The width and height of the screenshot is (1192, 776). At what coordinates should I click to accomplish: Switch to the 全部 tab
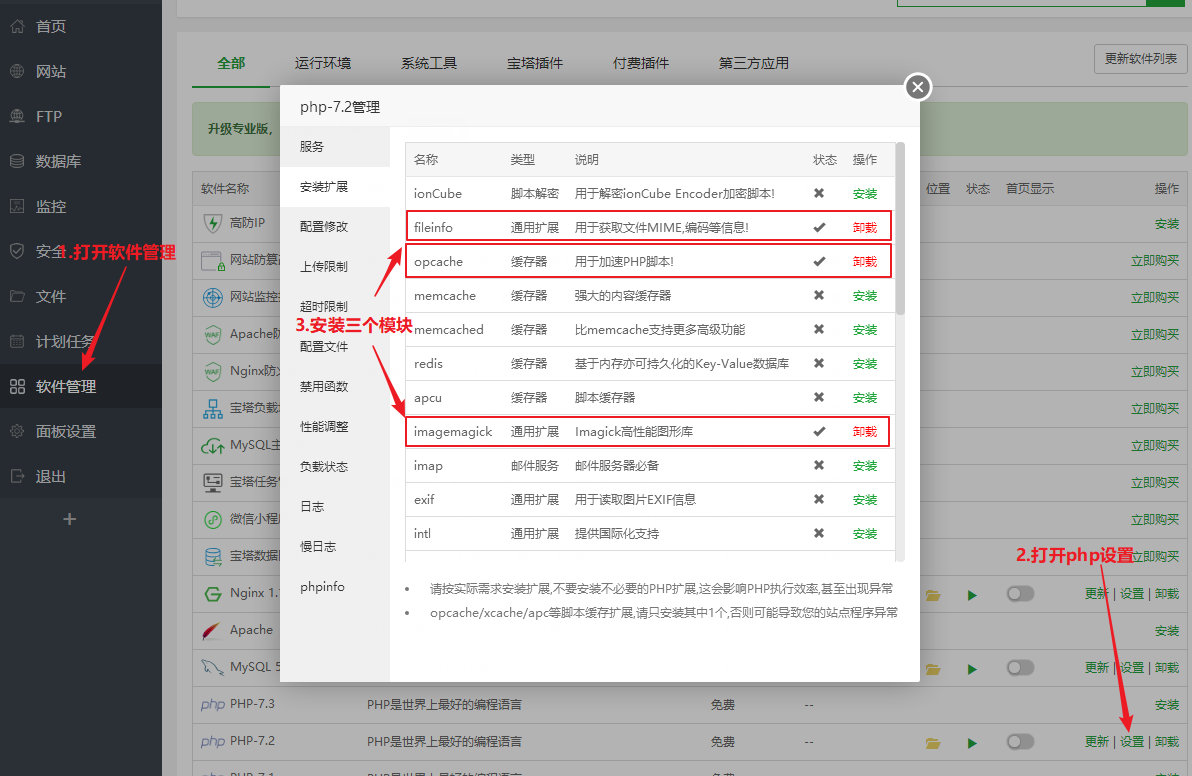pyautogui.click(x=231, y=63)
